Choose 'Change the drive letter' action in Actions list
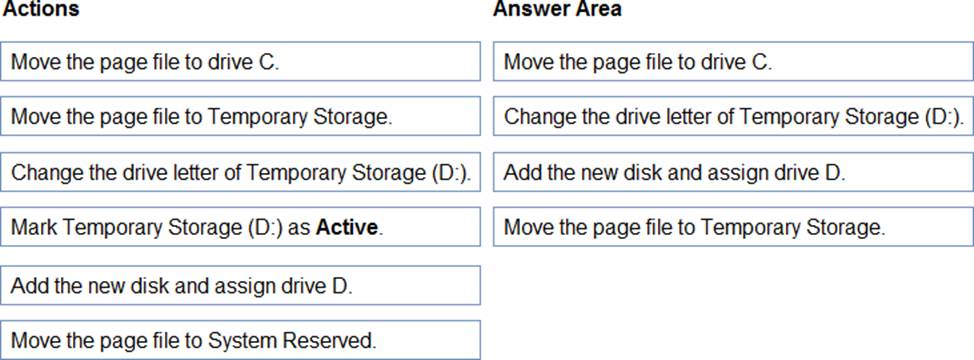974x360 pixels. (x=240, y=172)
